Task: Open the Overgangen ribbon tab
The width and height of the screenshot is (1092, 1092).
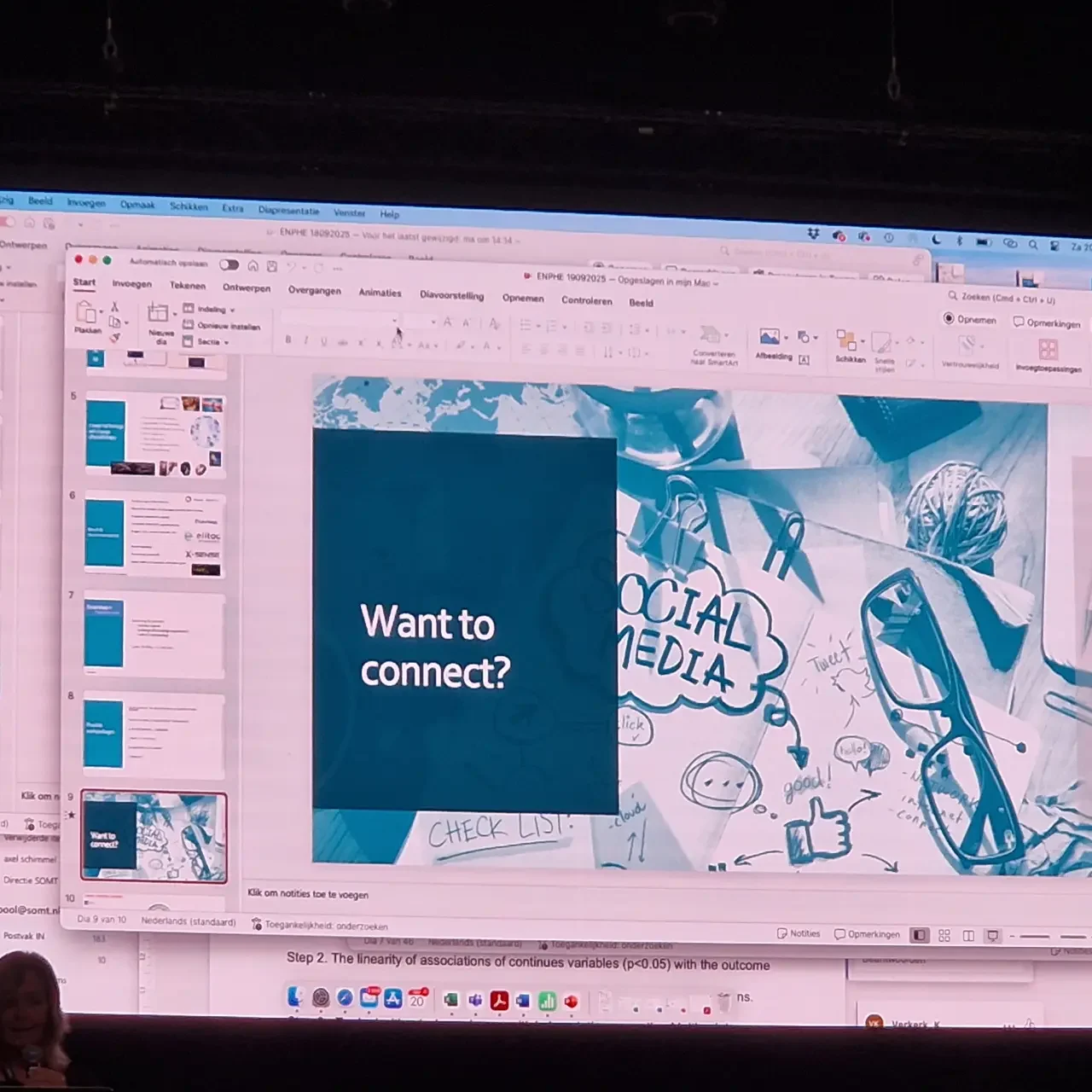Action: (x=314, y=290)
